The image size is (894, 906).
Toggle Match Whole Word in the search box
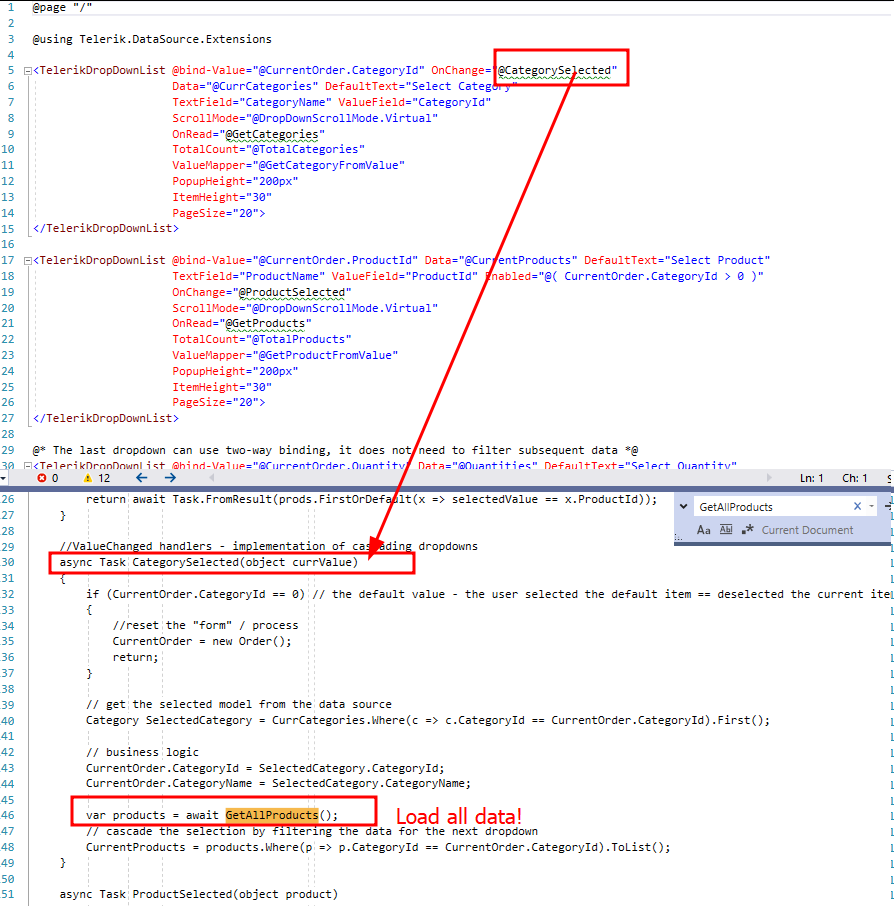726,528
